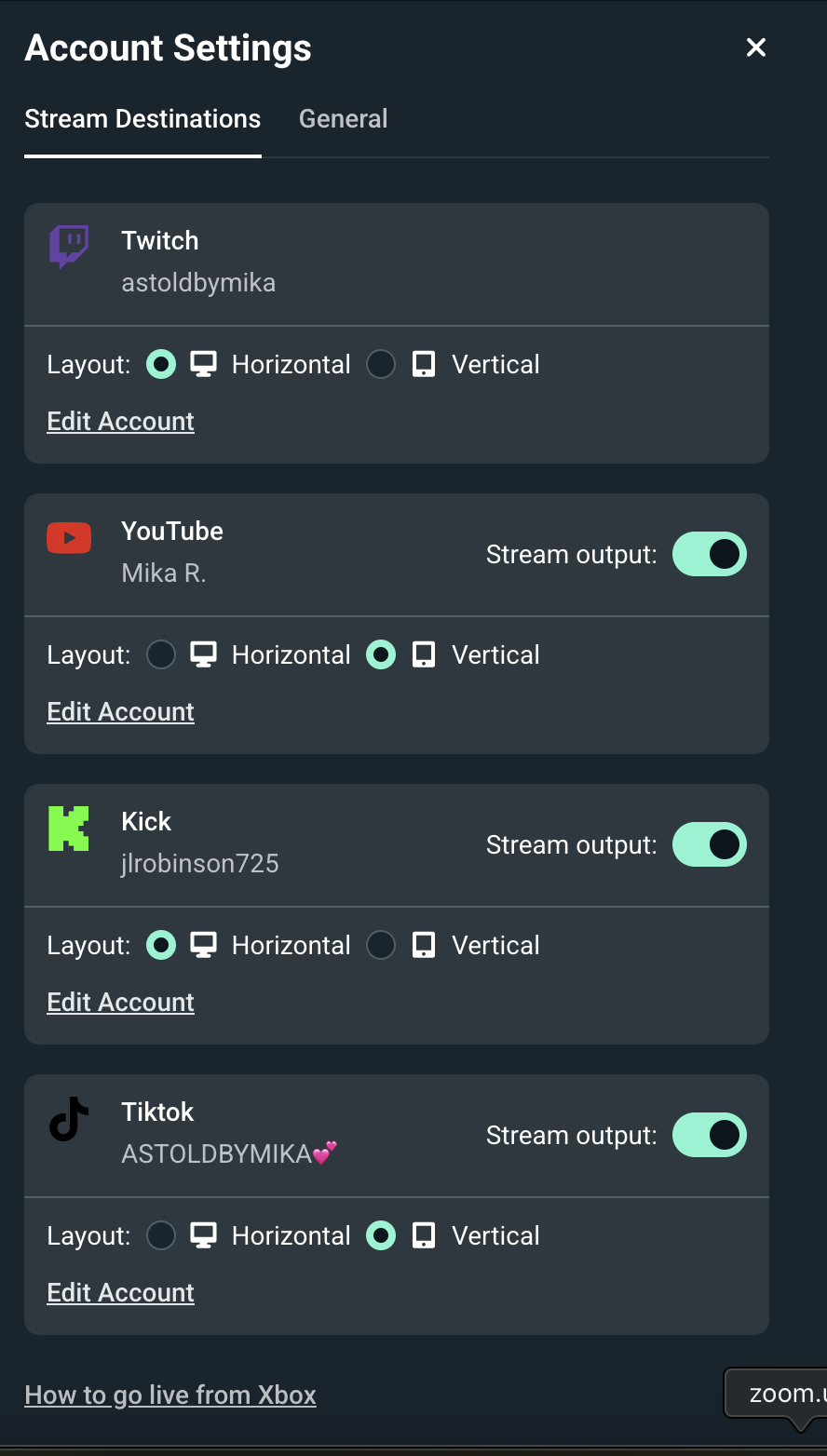This screenshot has width=827, height=1456.
Task: Click Twitch's horizontal monitor layout icon
Action: pos(204,364)
